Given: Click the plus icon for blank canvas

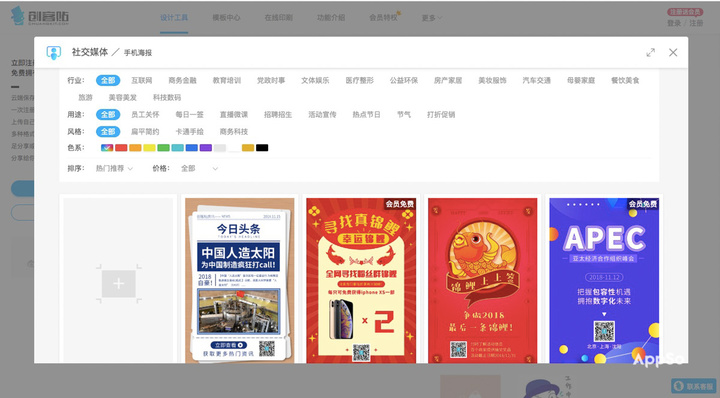Looking at the screenshot, I should point(118,284).
